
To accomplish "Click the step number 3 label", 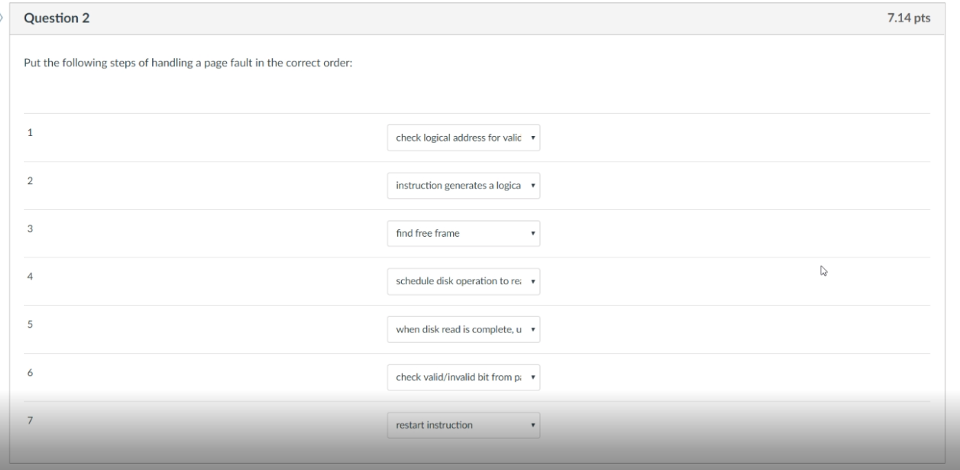I will point(30,229).
